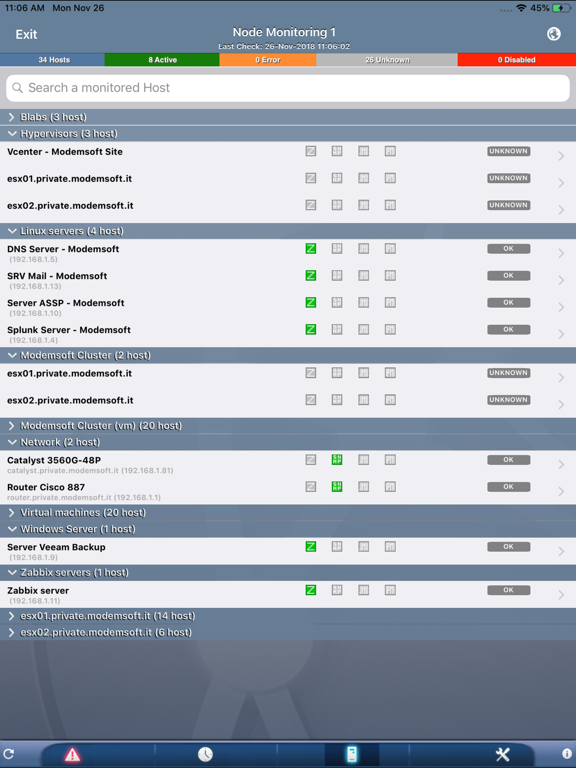Open the tools wrench tab
Screen dimensions: 576x768
[x=503, y=754]
